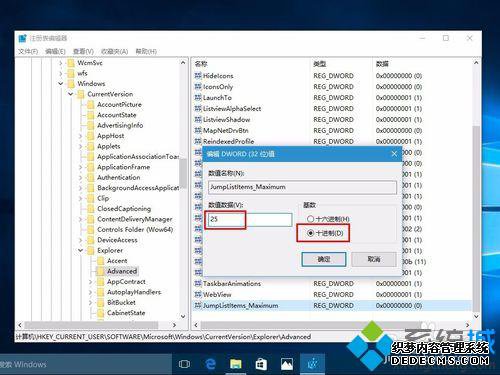
Task: Select the AccountState tree item
Action: 117,115
